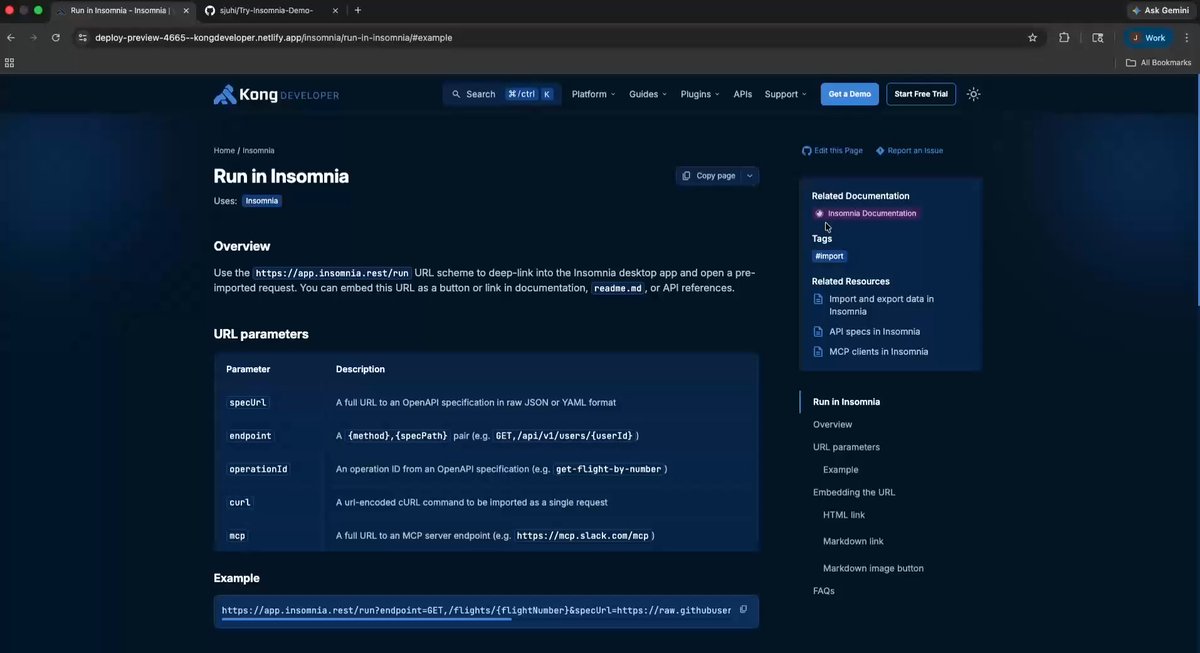Image resolution: width=1200 pixels, height=653 pixels.
Task: Toggle light/dark theme sun icon
Action: point(974,94)
